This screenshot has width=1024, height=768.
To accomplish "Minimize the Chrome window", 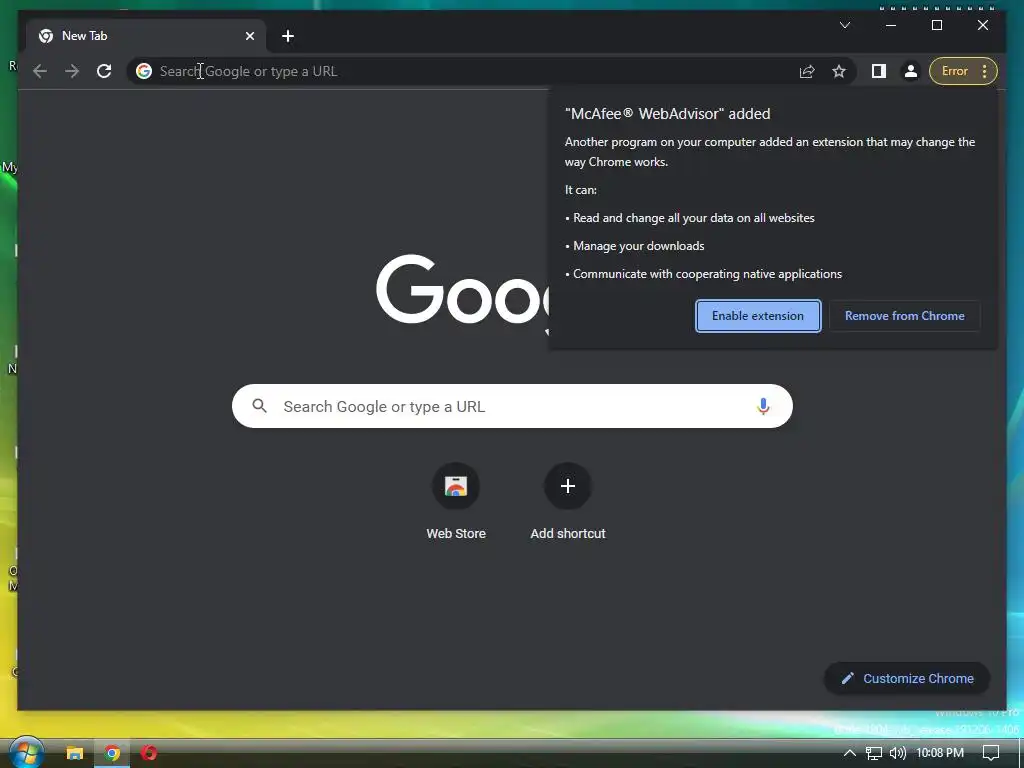I will pyautogui.click(x=891, y=25).
